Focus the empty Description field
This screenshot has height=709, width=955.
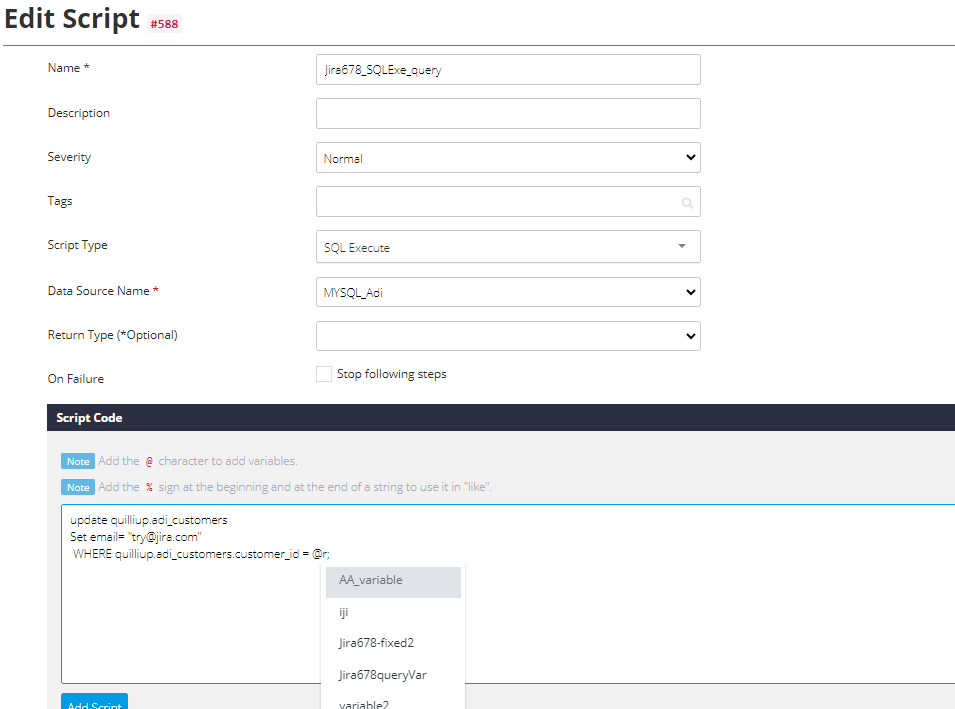pyautogui.click(x=508, y=113)
